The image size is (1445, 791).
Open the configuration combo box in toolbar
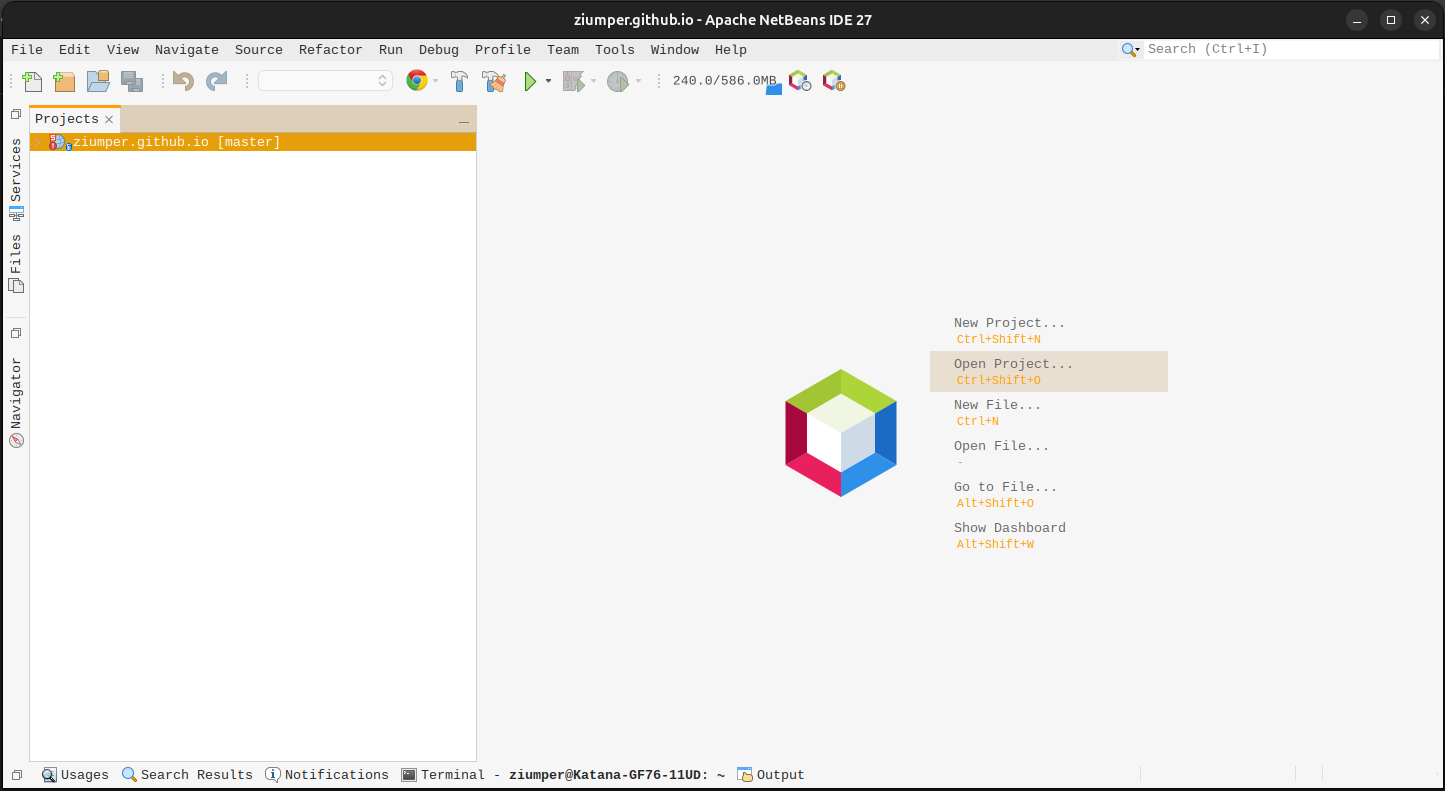(325, 81)
